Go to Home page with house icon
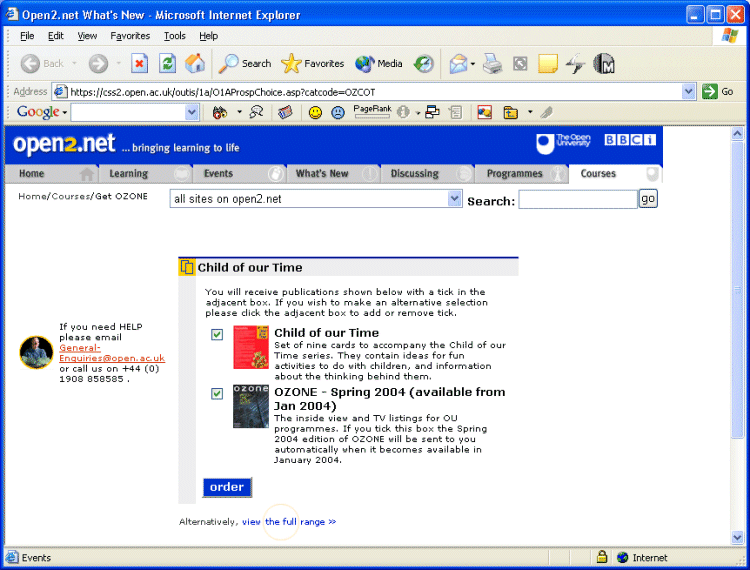The width and height of the screenshot is (750, 570). point(195,64)
